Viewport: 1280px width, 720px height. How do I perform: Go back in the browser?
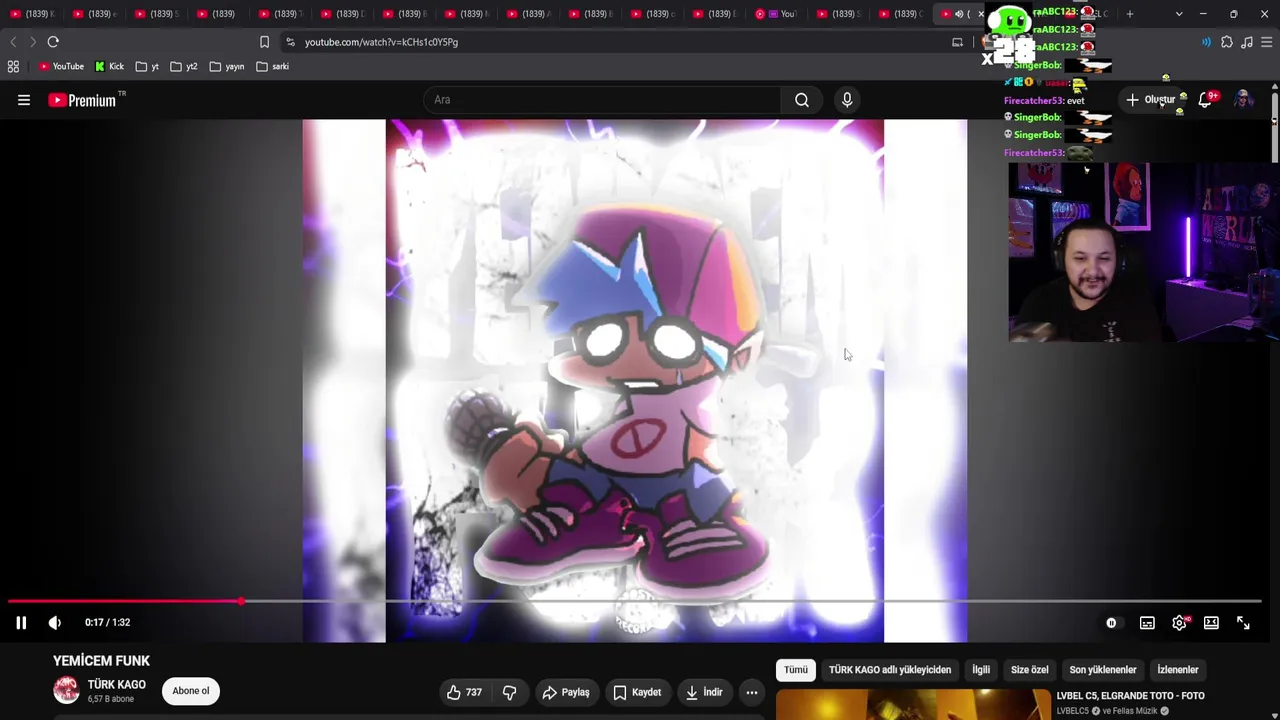(x=13, y=42)
